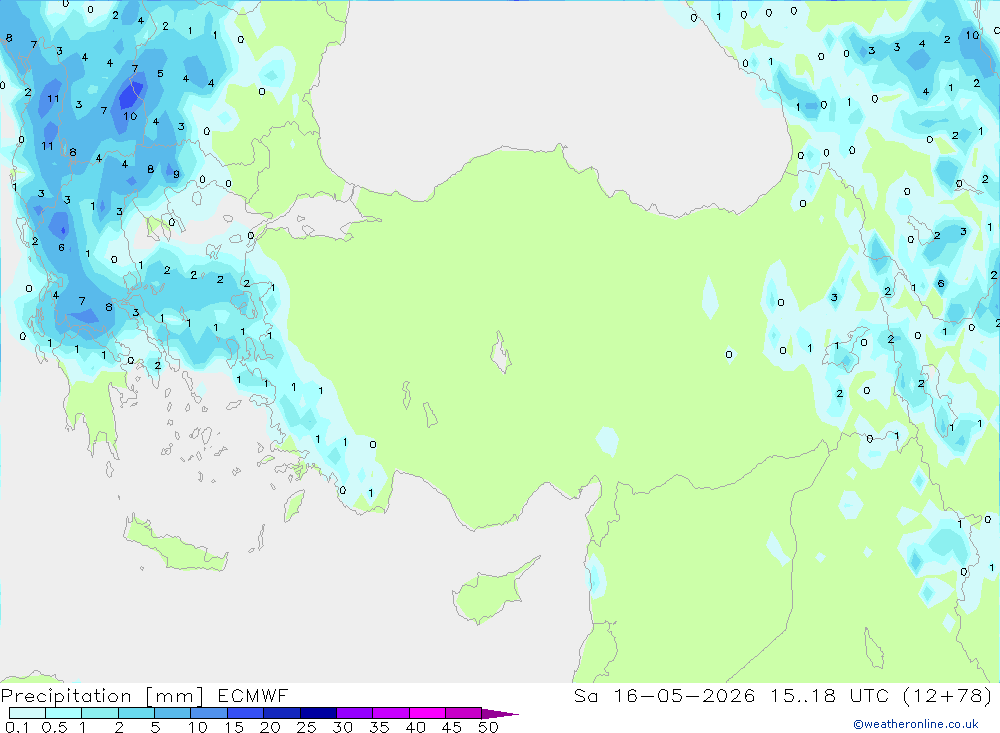Click Lake Tuz outline in central Turkey
This screenshot has height=733, width=1000.
click(x=501, y=353)
